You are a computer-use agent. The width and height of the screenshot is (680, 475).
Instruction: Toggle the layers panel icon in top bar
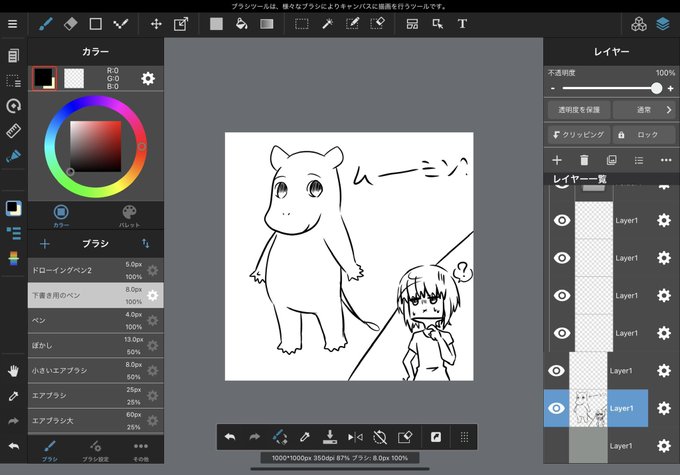pos(663,24)
